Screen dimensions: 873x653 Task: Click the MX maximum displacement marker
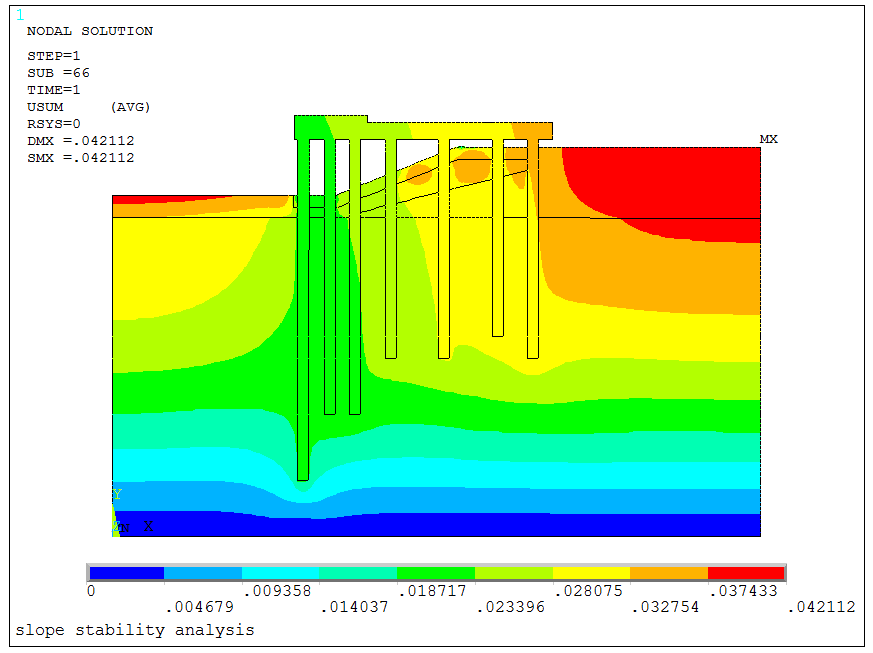[x=768, y=139]
